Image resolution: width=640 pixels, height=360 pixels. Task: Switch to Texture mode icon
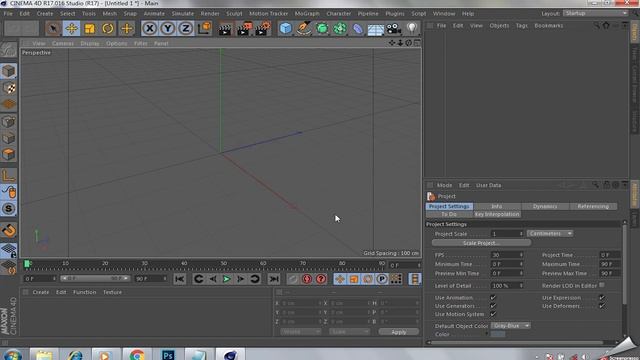[x=9, y=88]
